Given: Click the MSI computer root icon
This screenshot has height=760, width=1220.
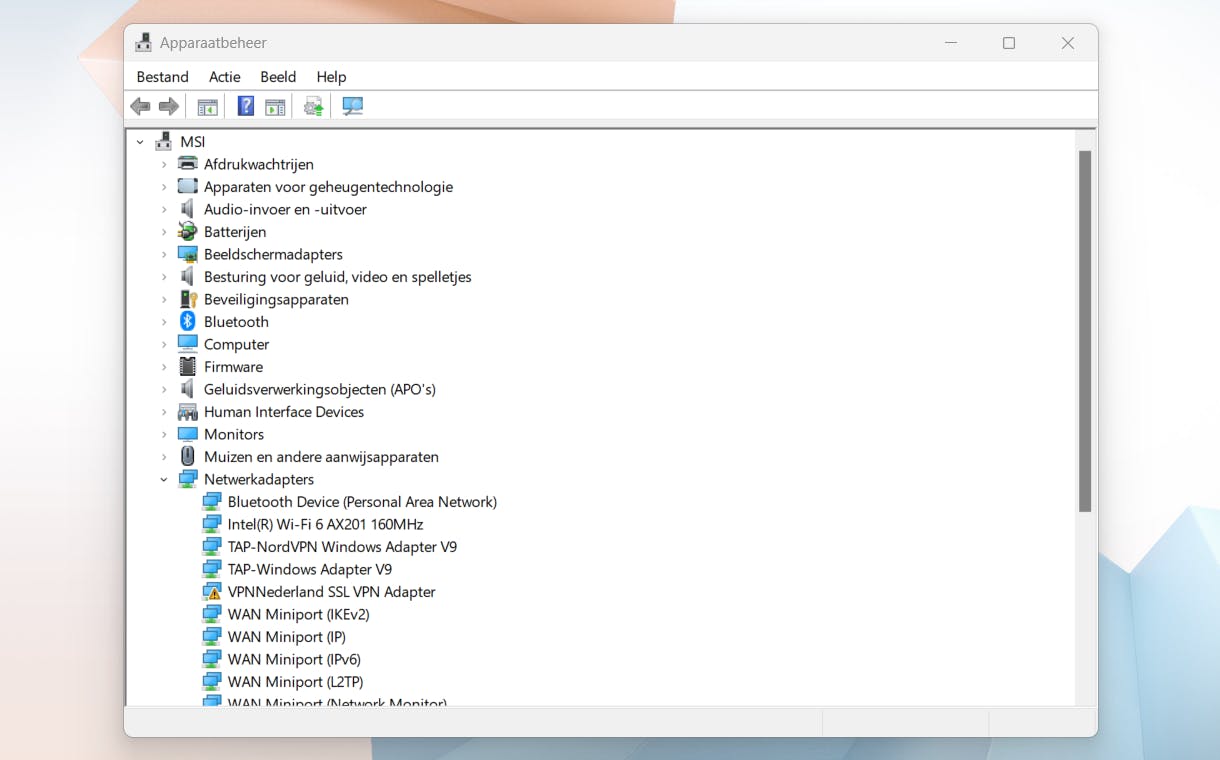Looking at the screenshot, I should click(164, 142).
